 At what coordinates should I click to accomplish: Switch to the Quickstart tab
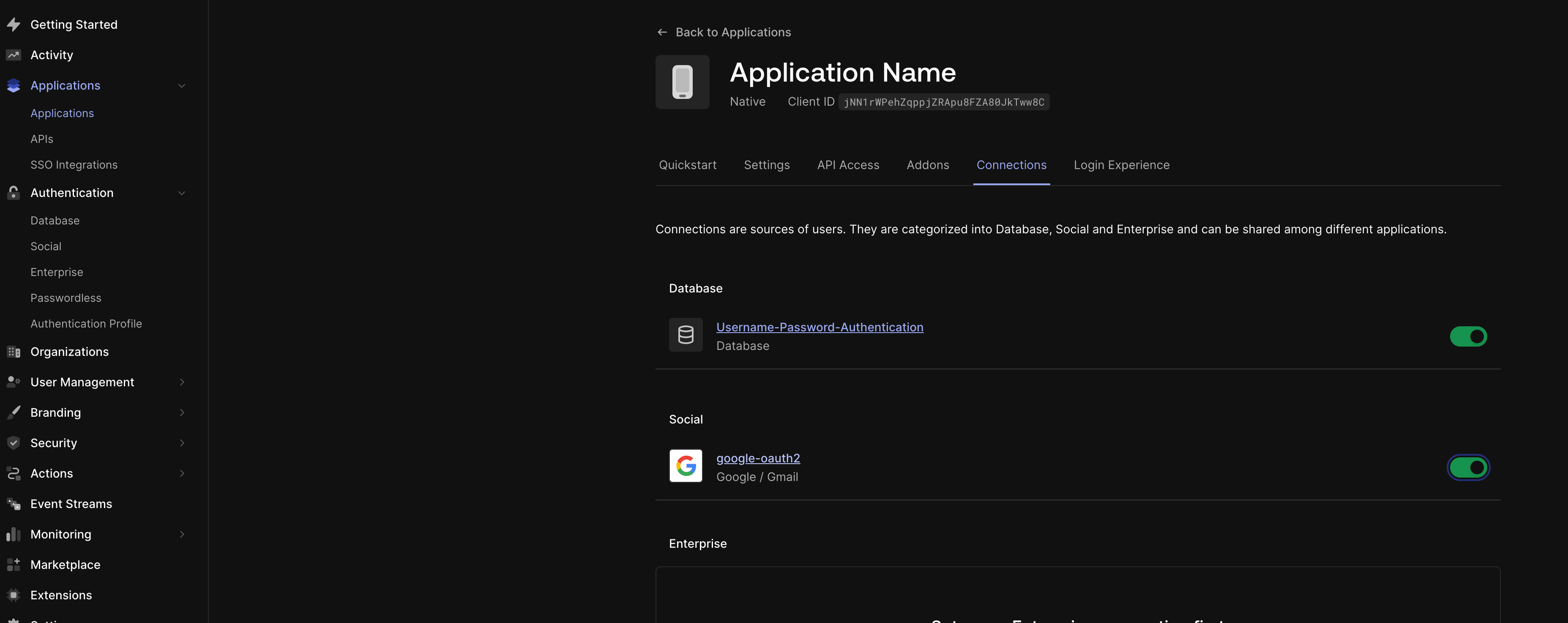687,165
